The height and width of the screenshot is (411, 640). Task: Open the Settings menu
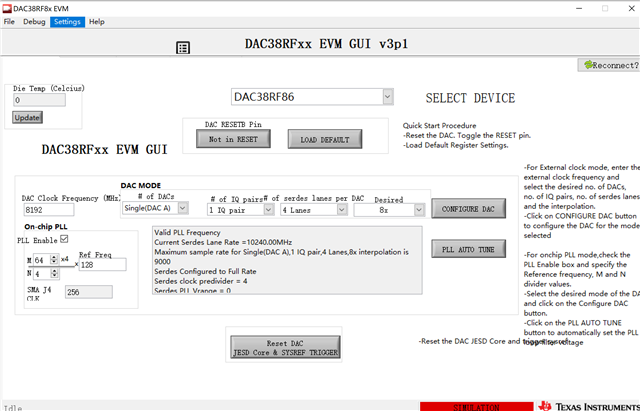[x=67, y=22]
